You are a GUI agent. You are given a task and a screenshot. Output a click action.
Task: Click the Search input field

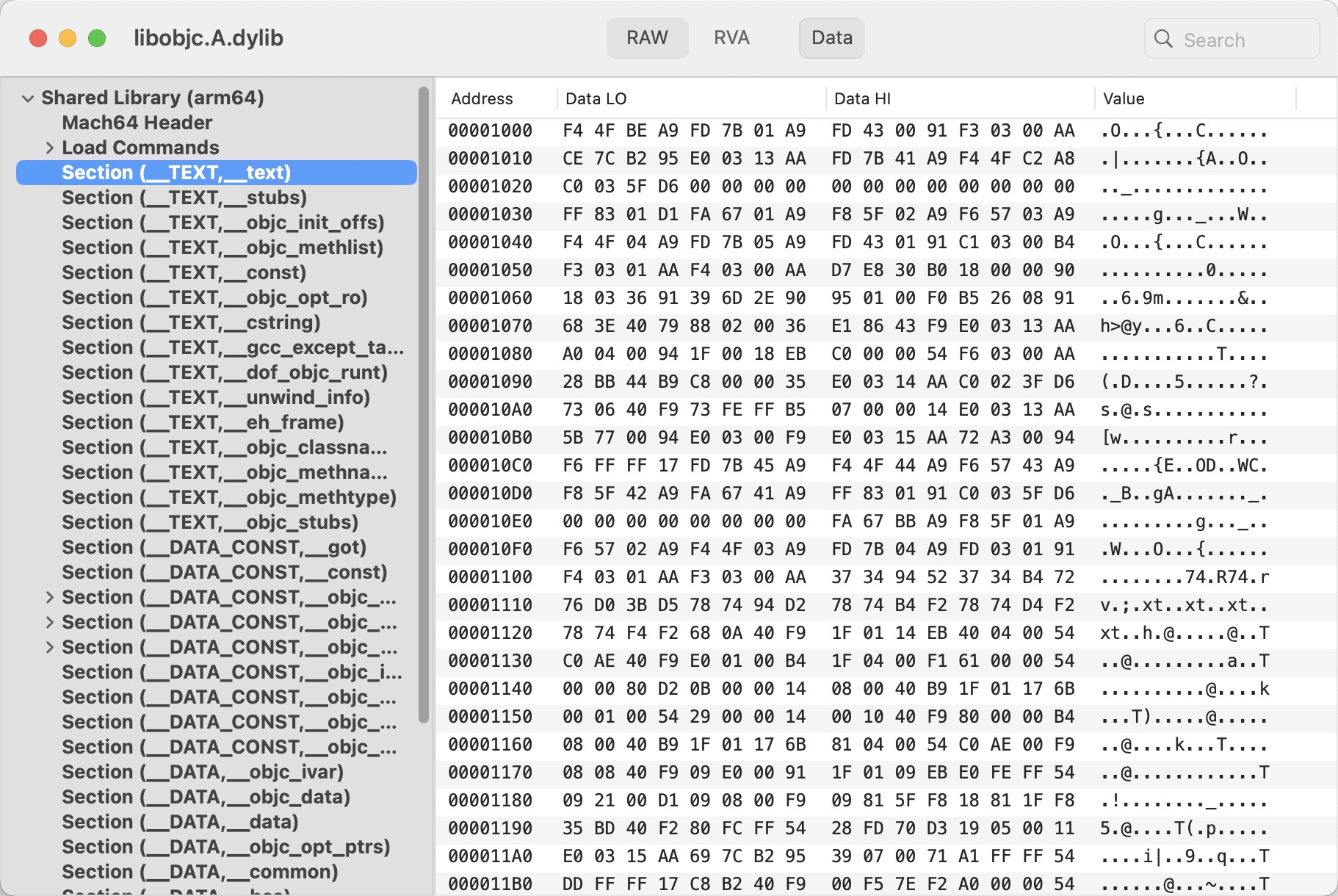[x=1232, y=39]
